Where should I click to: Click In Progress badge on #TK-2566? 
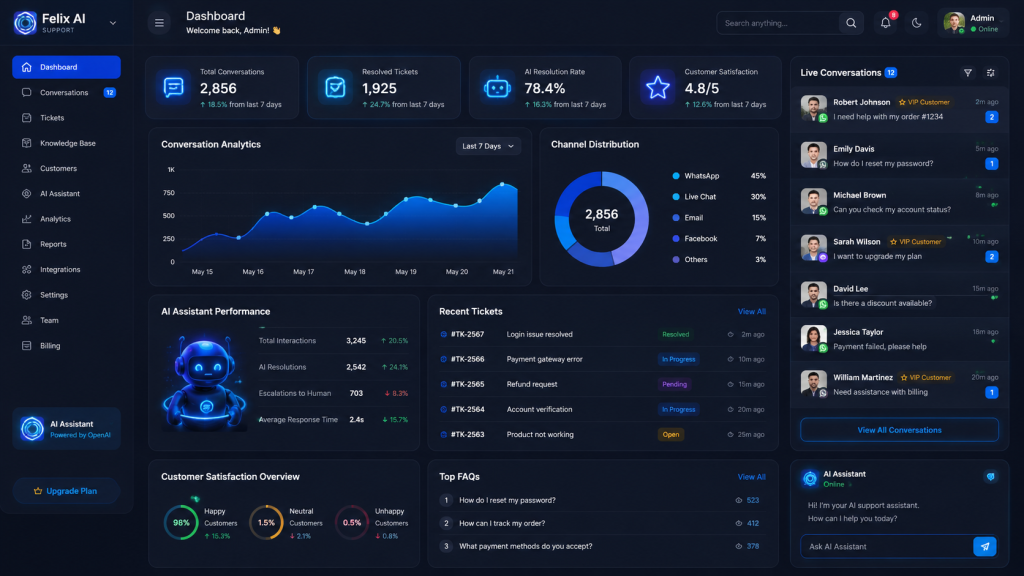(x=679, y=360)
